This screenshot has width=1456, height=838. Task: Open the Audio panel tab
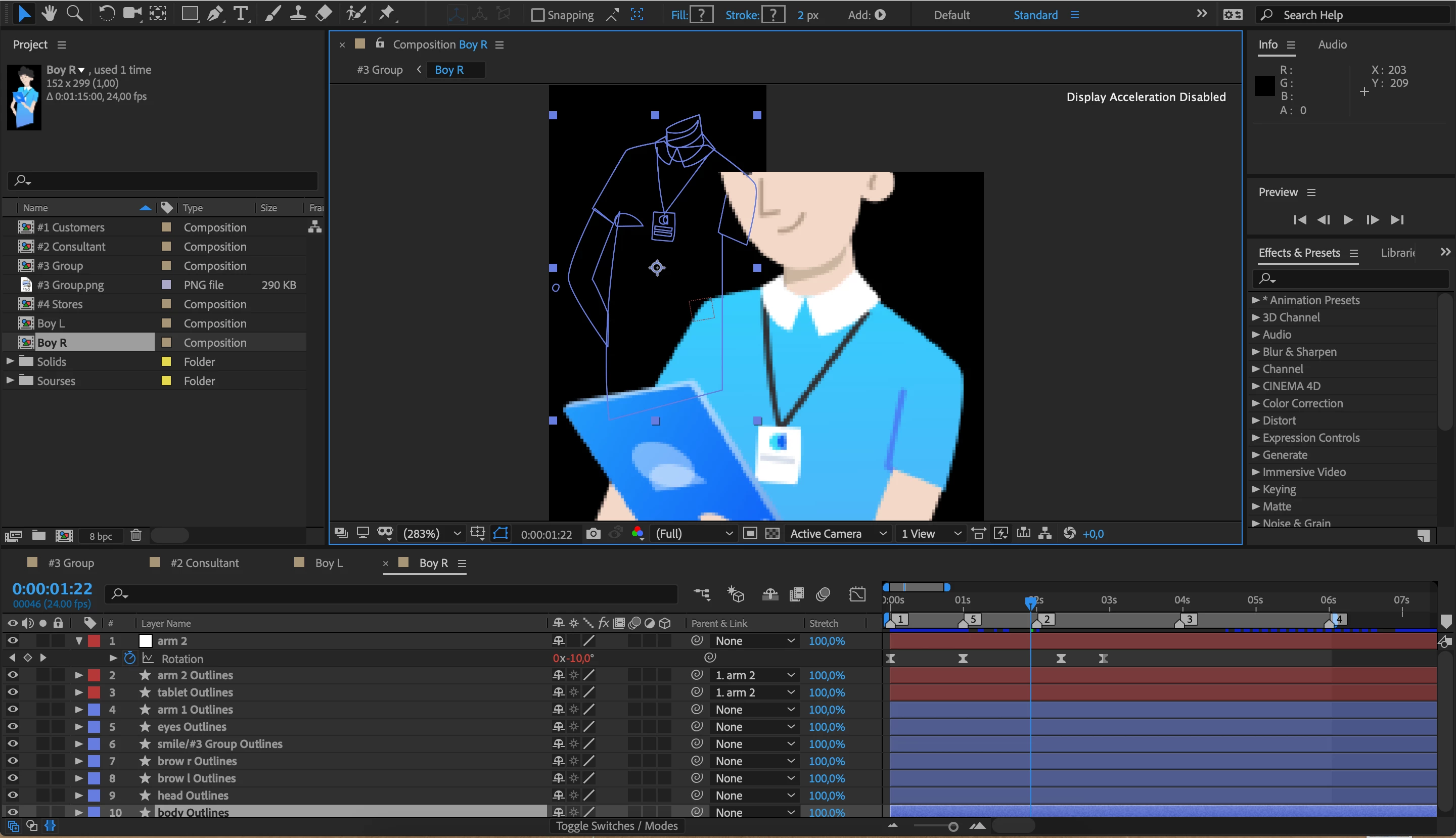1332,44
